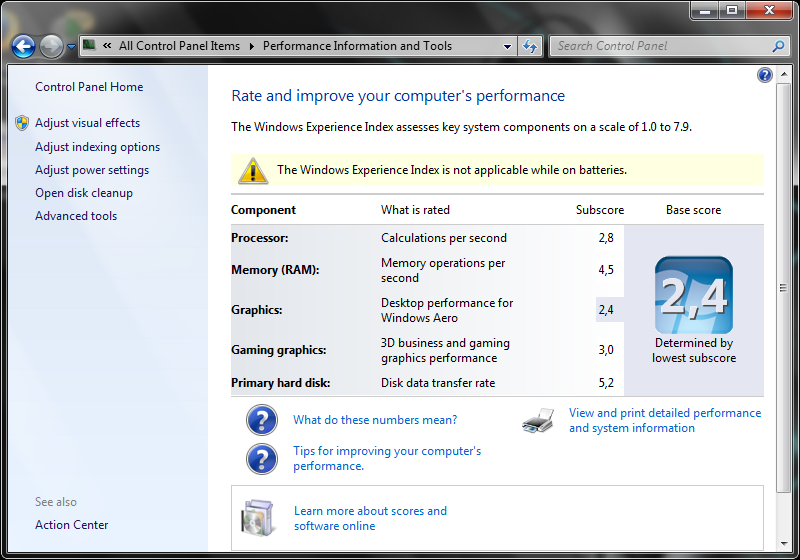Open Adjust power settings
The width and height of the screenshot is (800, 560).
(x=92, y=170)
